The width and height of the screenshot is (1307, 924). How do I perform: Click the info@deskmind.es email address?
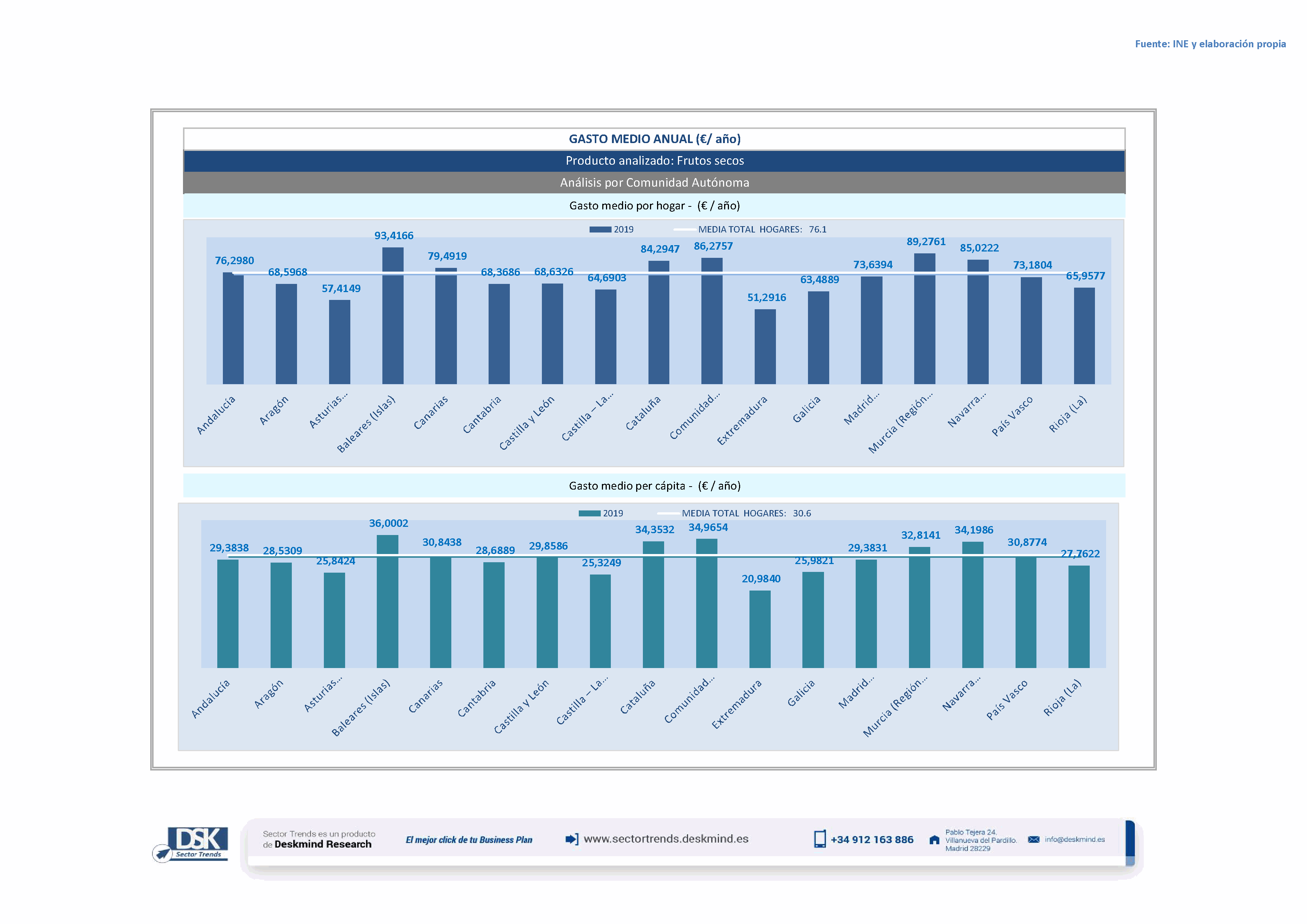tap(1074, 839)
